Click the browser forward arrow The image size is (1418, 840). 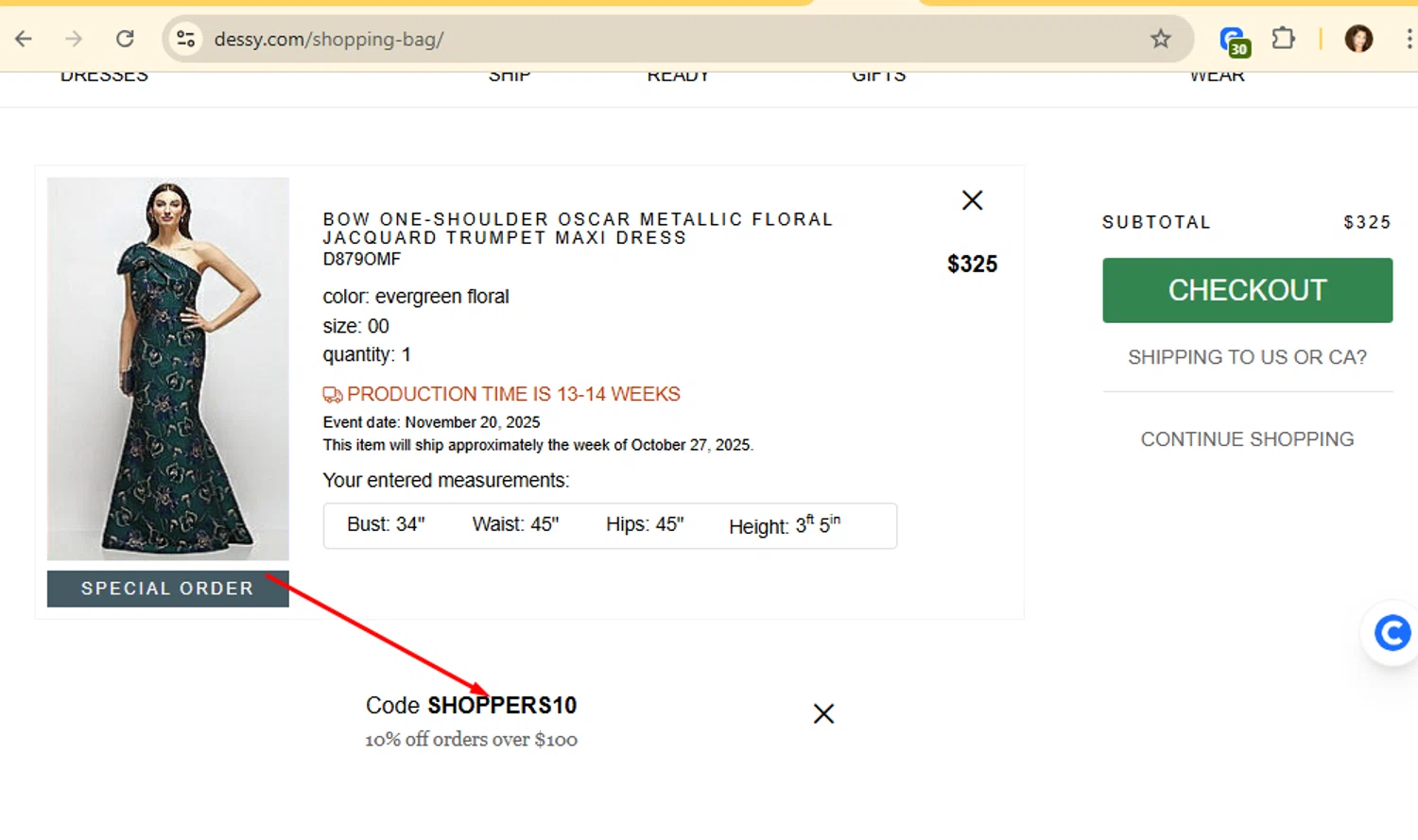[x=74, y=39]
